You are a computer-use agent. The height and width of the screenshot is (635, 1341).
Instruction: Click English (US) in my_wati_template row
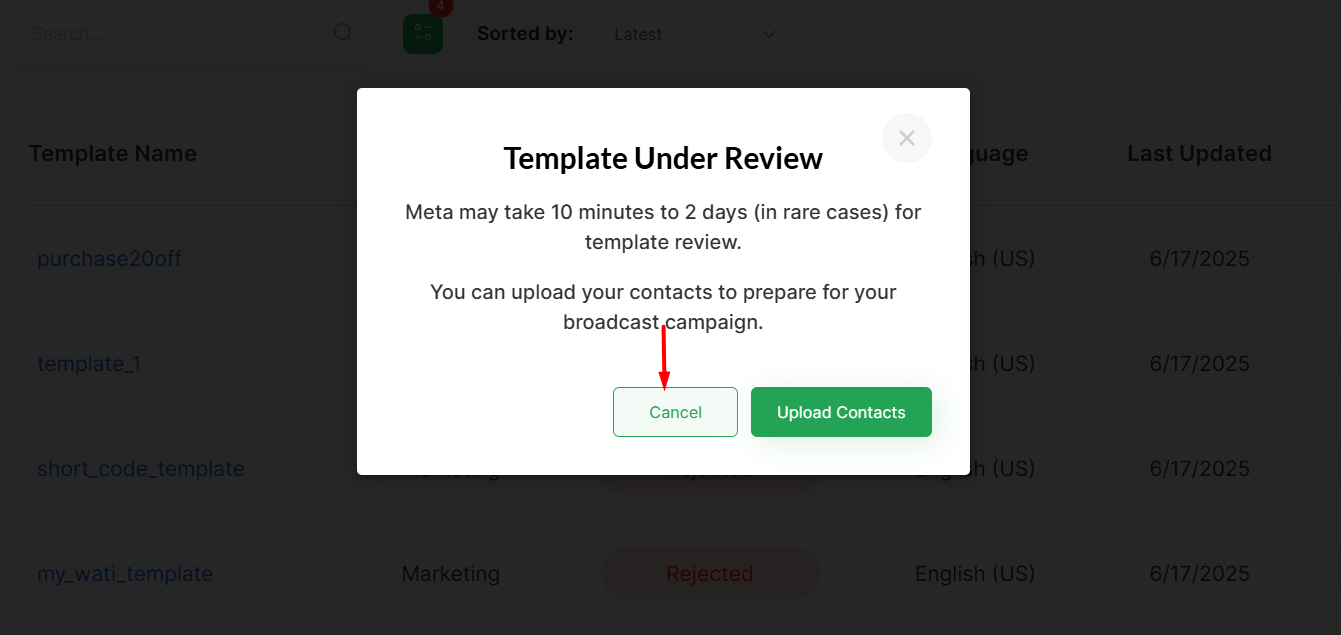coord(975,574)
